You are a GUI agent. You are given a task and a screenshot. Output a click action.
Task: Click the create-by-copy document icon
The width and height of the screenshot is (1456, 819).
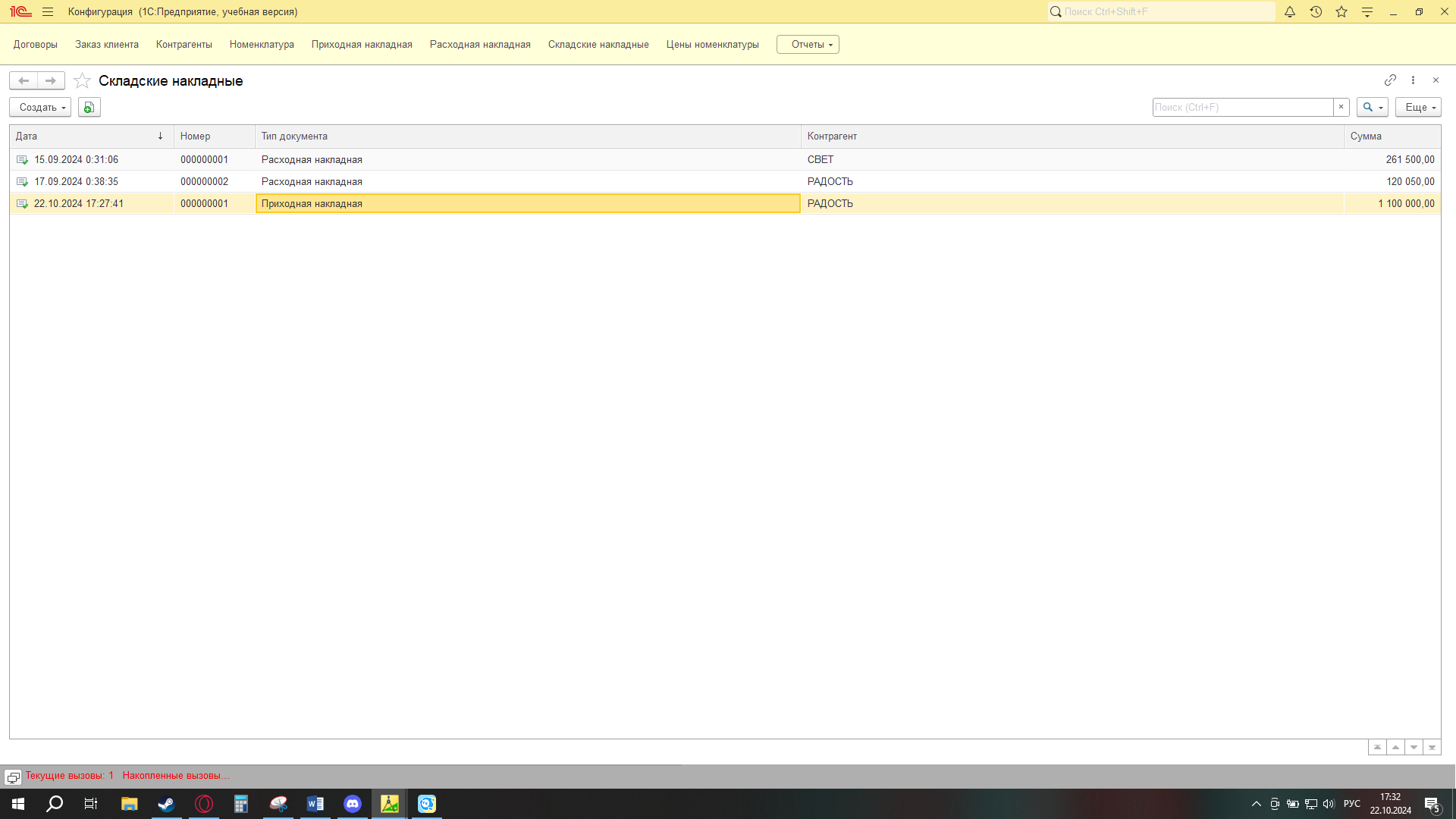pyautogui.click(x=89, y=107)
